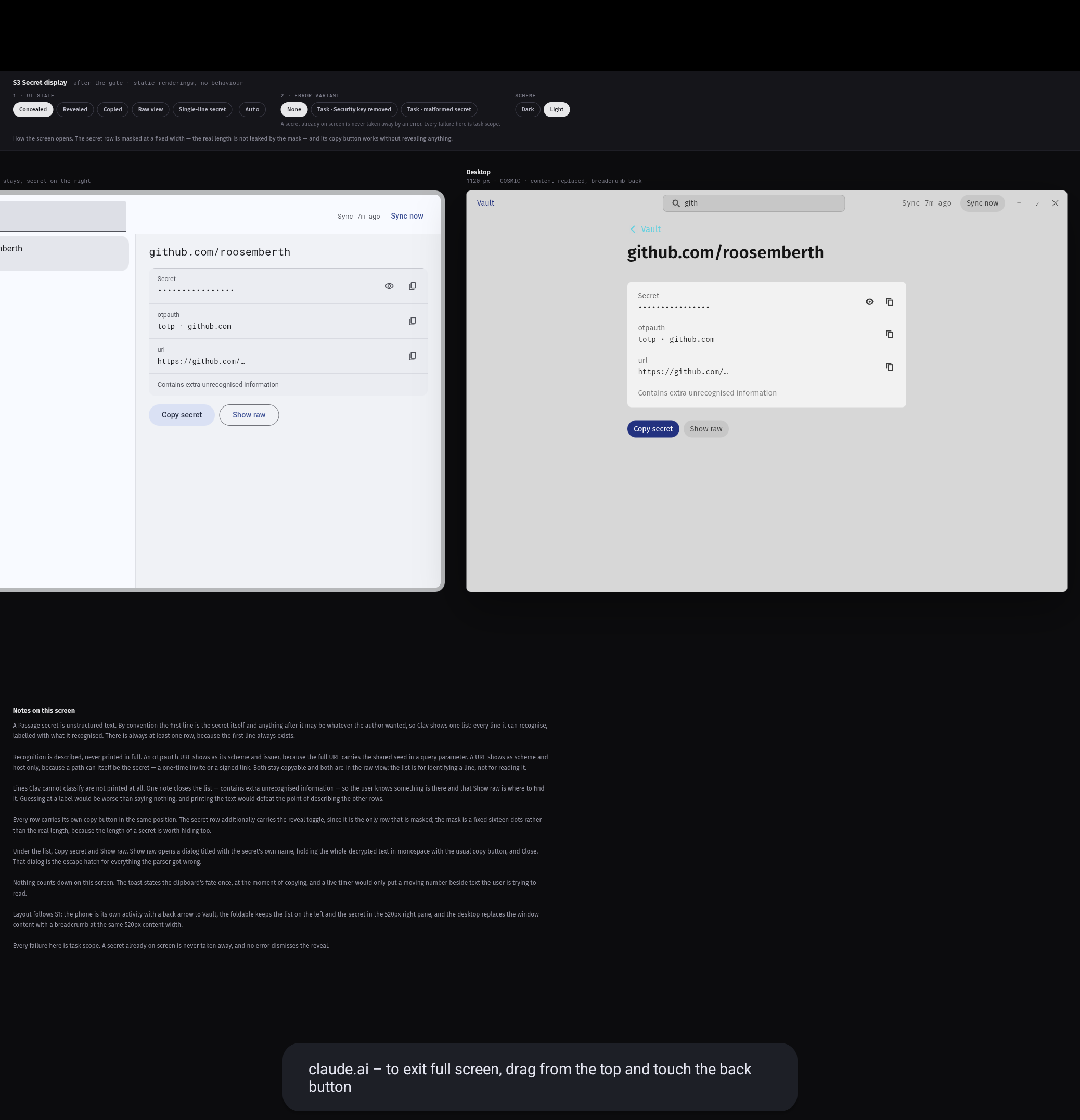Copy the Secret row in Desktop window
Viewport: 1080px width, 1120px height.
[889, 302]
